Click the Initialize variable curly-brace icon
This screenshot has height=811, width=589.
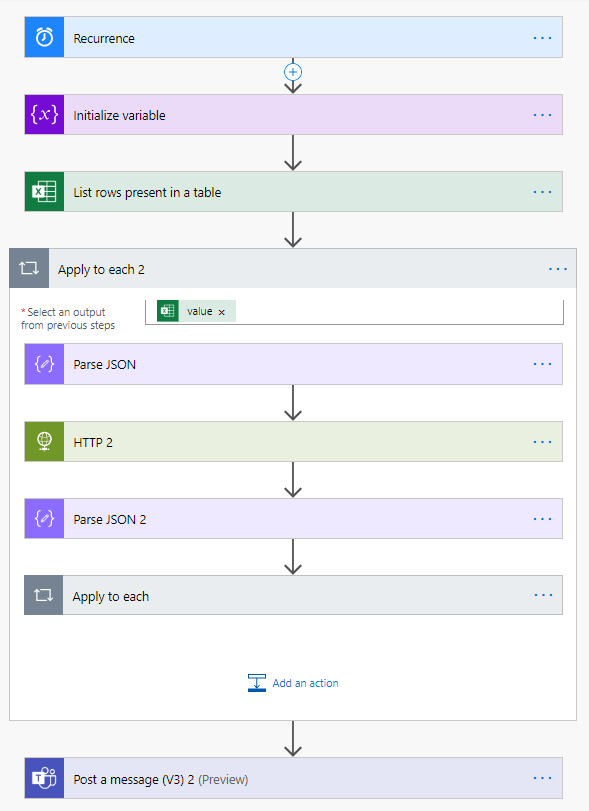pyautogui.click(x=44, y=114)
